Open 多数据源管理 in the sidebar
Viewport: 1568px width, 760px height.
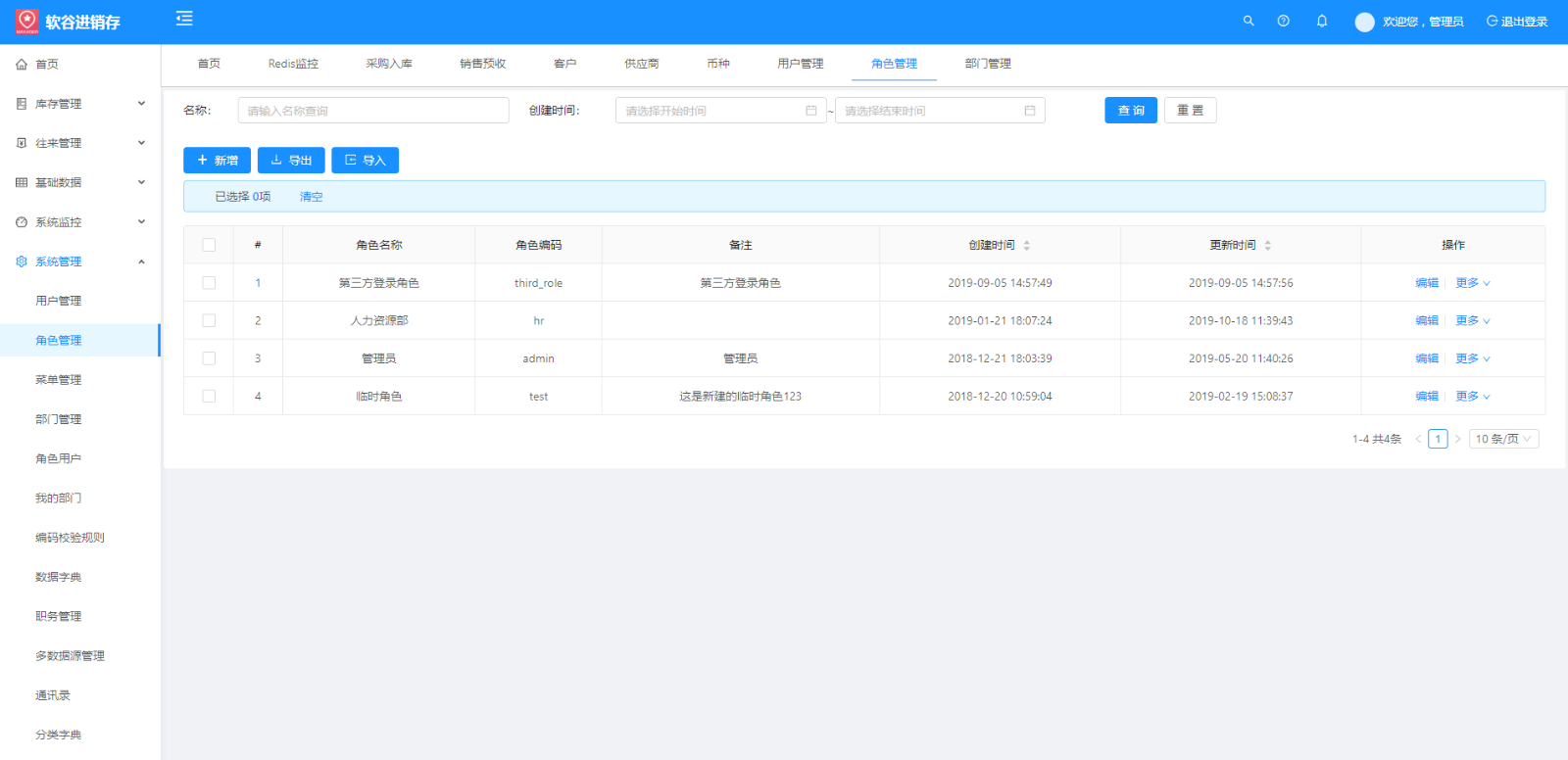70,656
